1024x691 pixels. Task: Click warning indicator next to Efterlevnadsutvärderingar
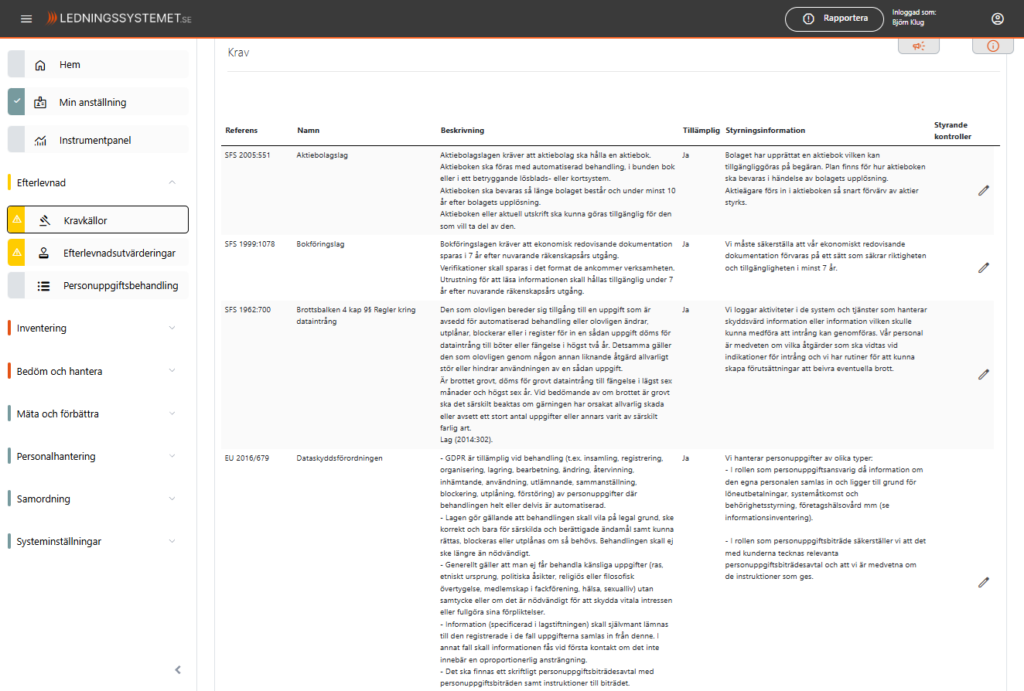pos(16,253)
